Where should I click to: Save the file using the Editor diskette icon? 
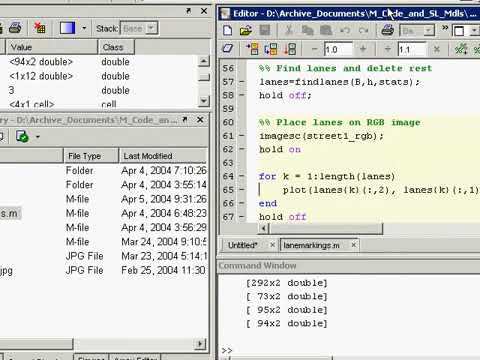click(265, 31)
